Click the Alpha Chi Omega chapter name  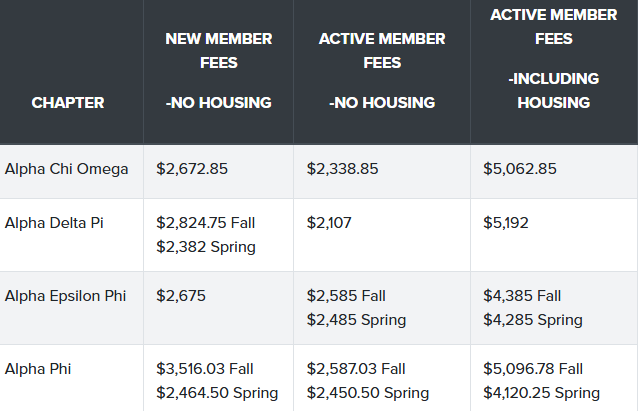67,168
